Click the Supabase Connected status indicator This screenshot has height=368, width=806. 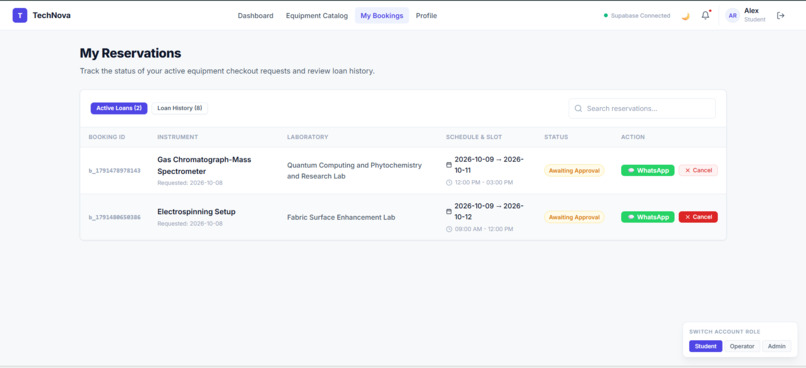(637, 16)
